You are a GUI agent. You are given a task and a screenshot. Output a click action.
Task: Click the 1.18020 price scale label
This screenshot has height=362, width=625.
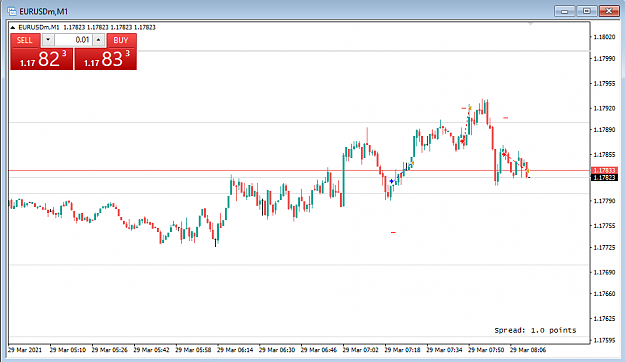tap(604, 37)
